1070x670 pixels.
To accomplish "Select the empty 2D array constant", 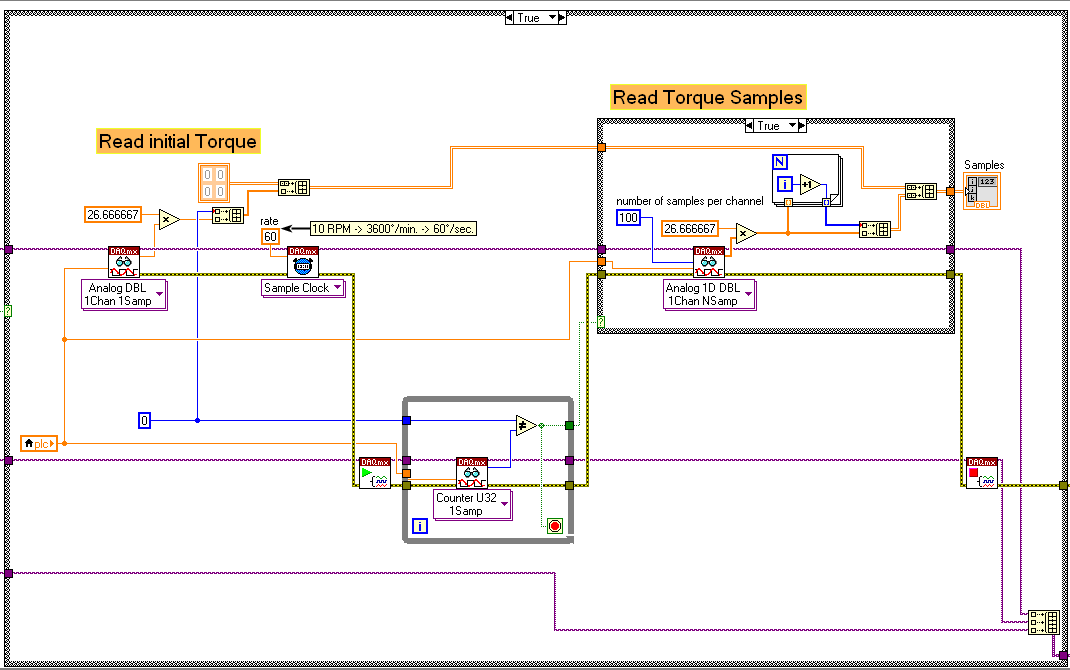I will pos(214,183).
